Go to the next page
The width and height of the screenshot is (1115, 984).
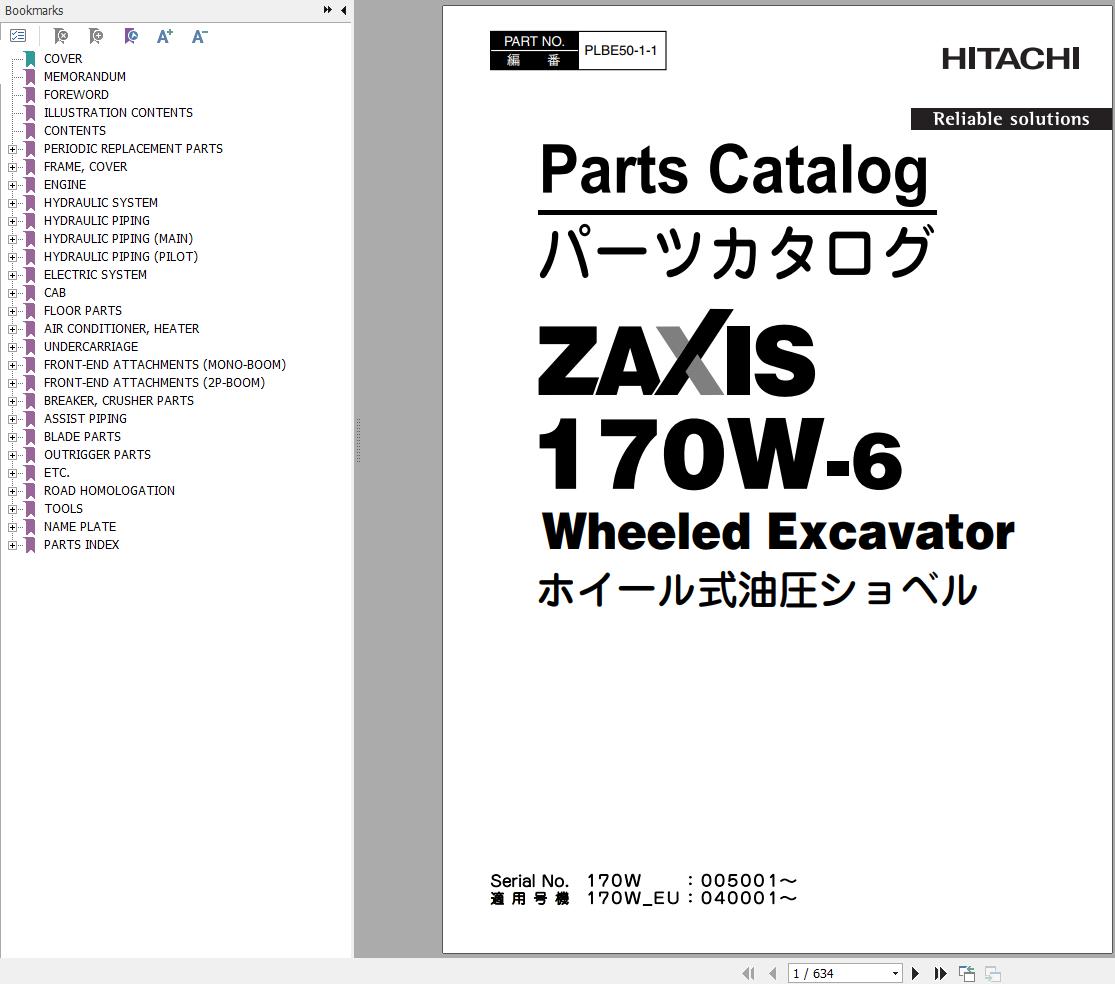coord(915,973)
